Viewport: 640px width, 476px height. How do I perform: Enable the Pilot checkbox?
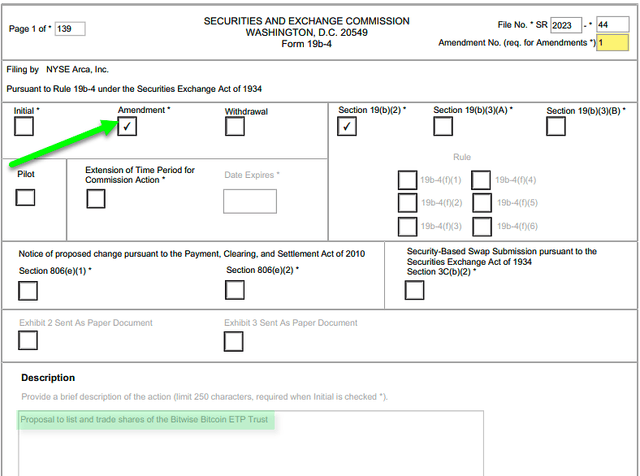pos(25,197)
